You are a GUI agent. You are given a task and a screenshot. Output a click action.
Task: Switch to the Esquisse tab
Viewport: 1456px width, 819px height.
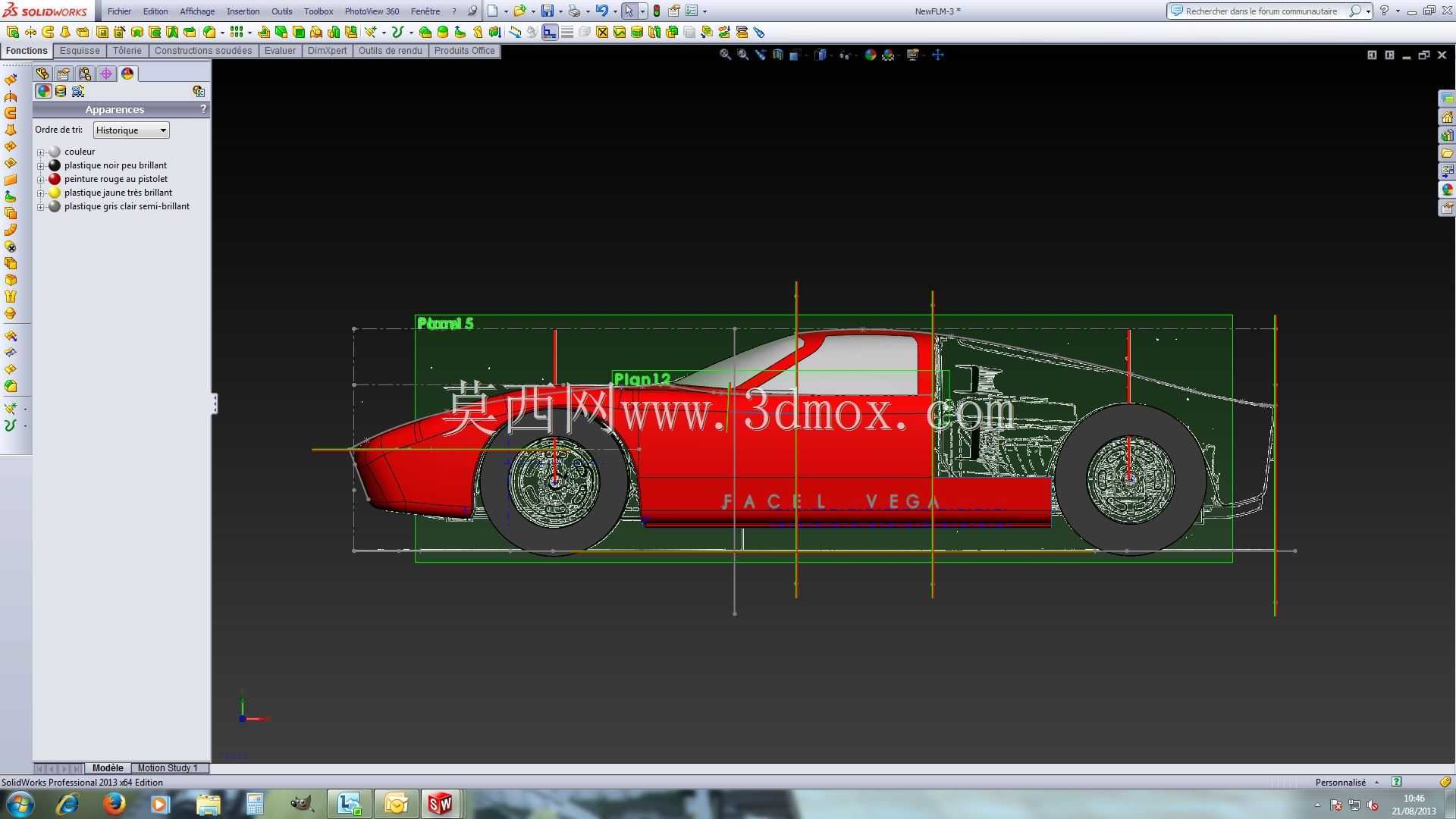click(x=80, y=51)
